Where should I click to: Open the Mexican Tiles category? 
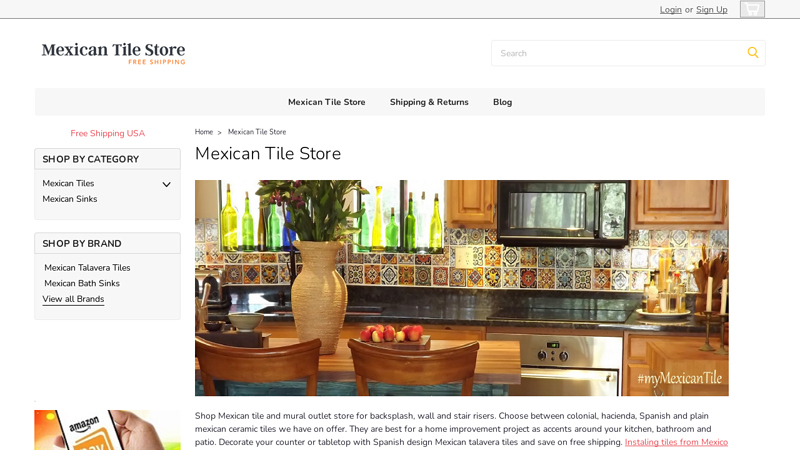click(68, 183)
